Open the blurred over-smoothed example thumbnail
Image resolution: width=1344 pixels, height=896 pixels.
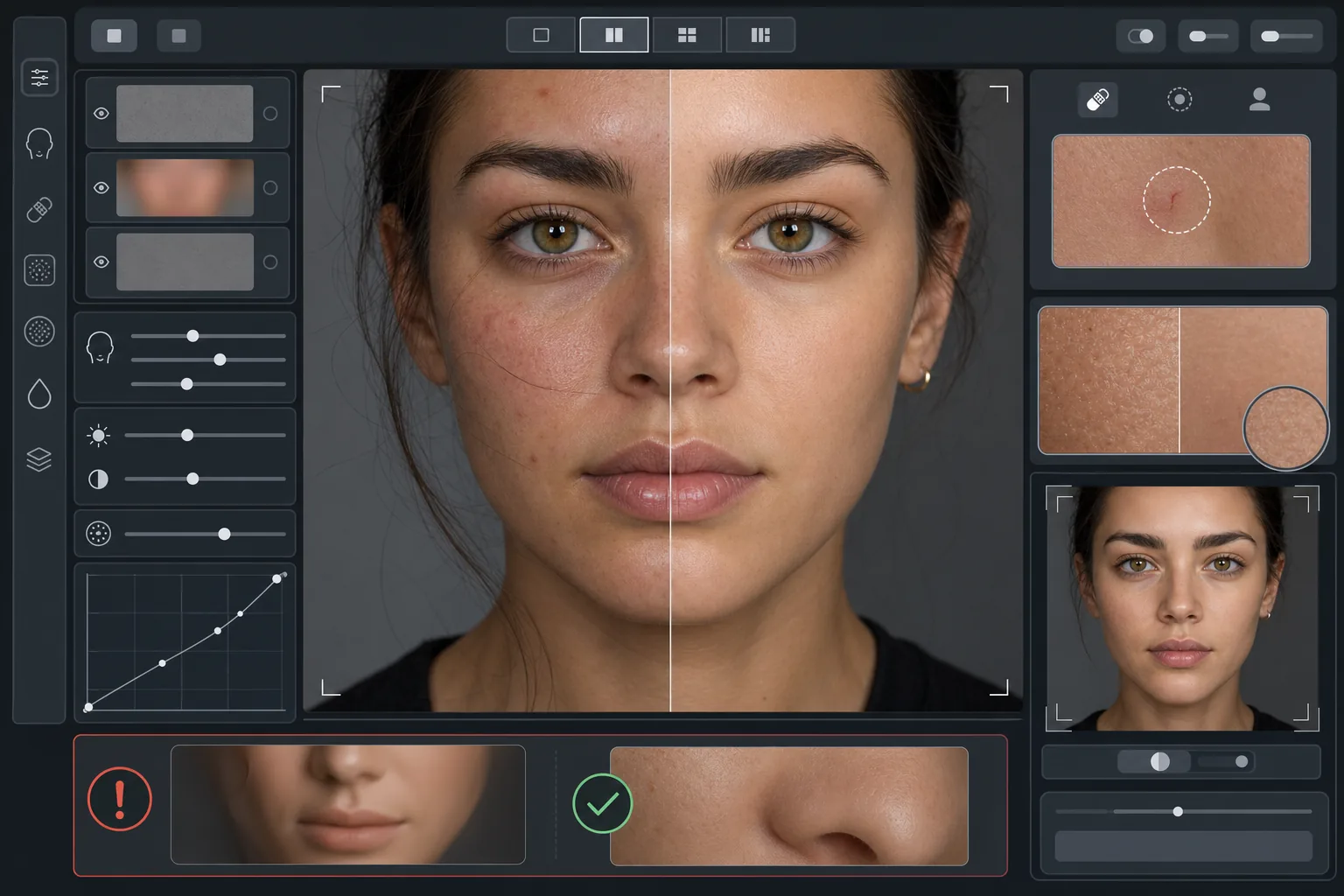(x=348, y=805)
